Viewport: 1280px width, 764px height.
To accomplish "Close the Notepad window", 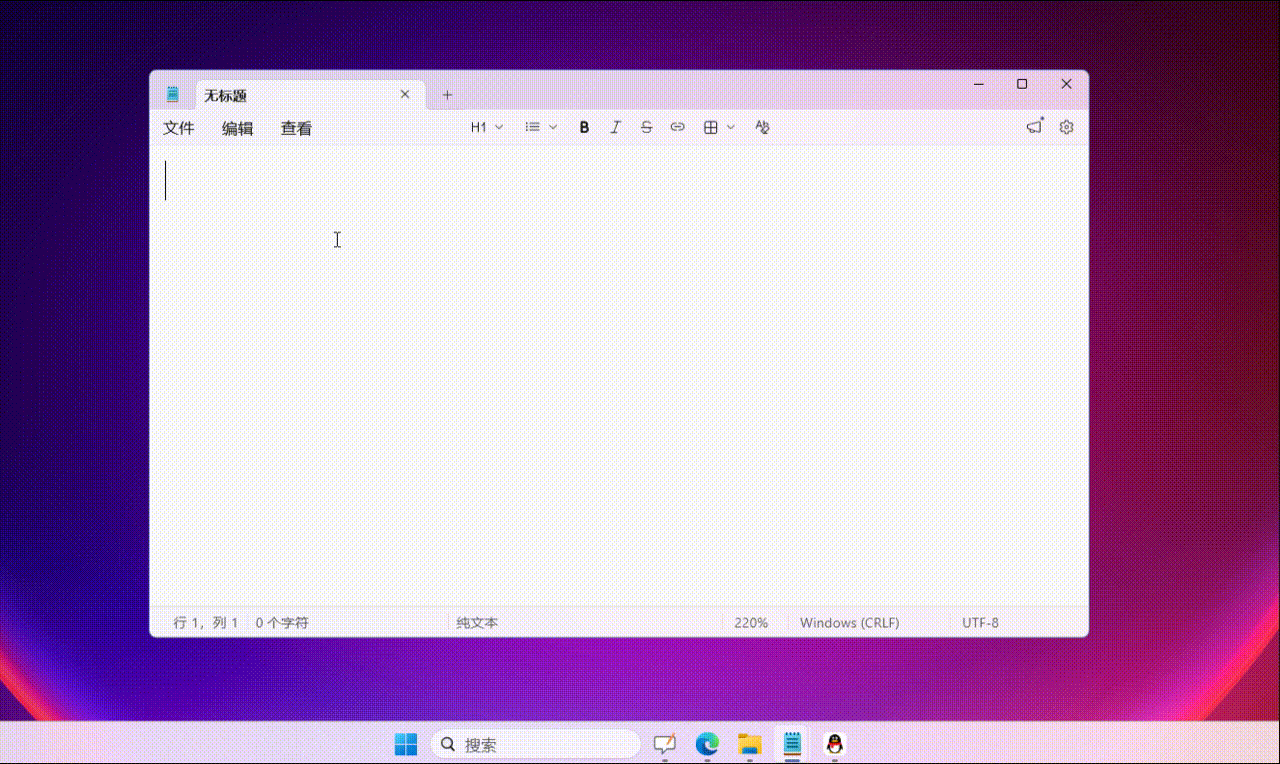I will coord(1066,84).
